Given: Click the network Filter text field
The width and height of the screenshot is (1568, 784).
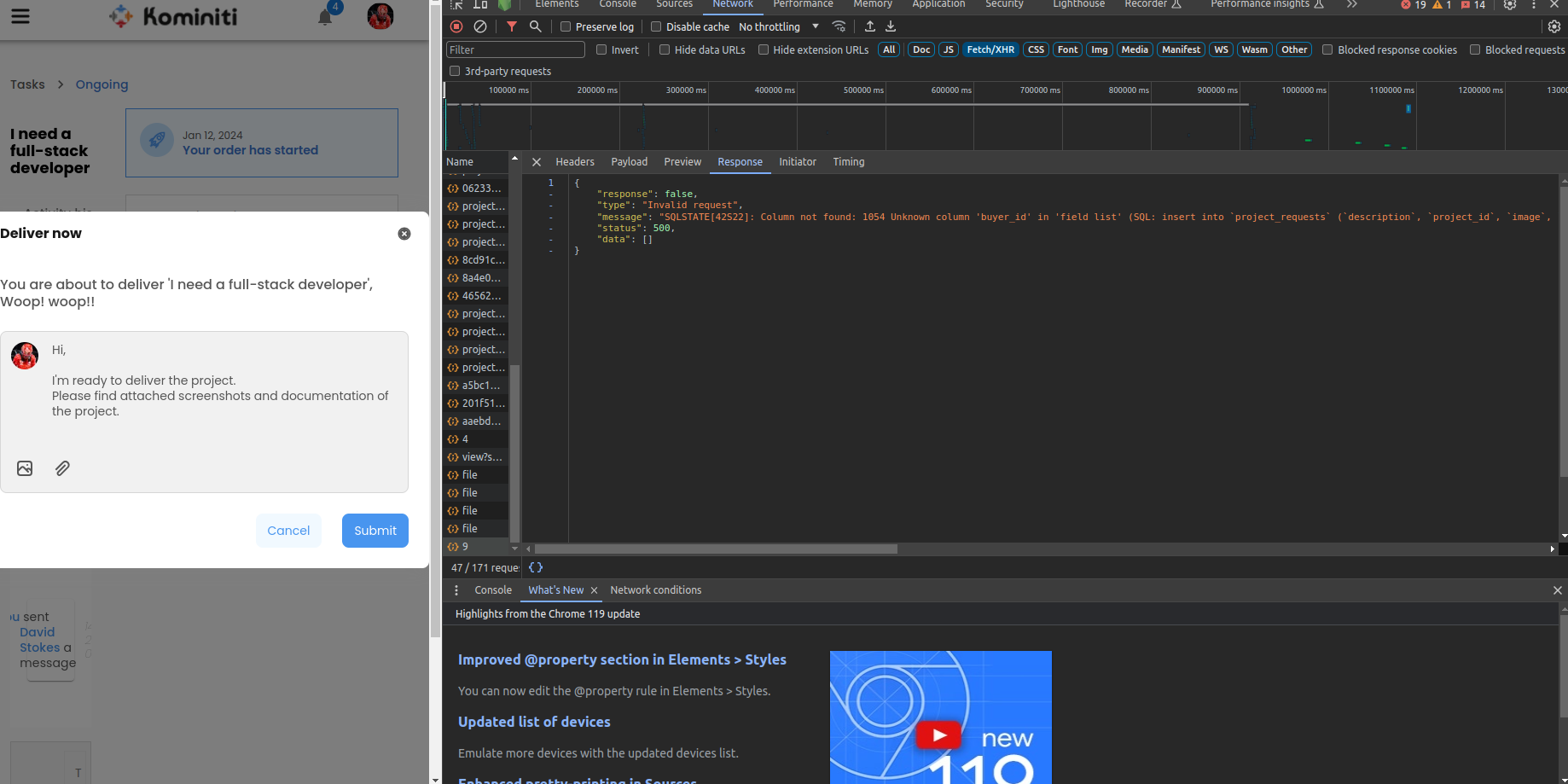Looking at the screenshot, I should pos(515,49).
